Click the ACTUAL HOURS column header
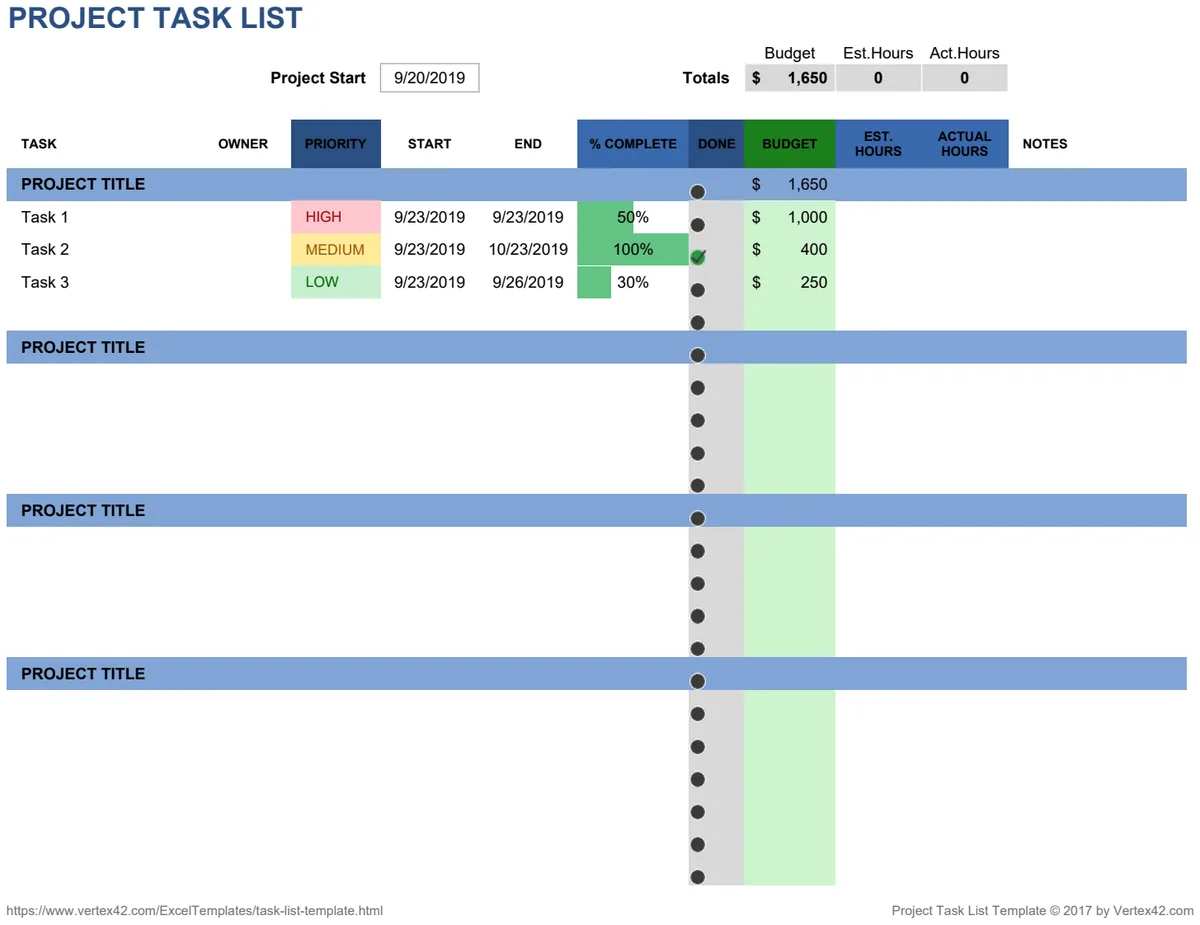This screenshot has width=1200, height=925. tap(965, 144)
